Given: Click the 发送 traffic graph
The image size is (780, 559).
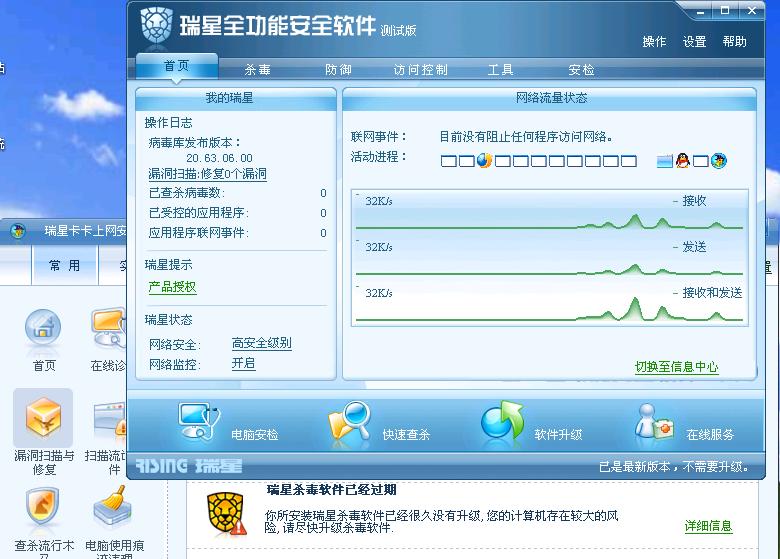Looking at the screenshot, I should (x=550, y=258).
